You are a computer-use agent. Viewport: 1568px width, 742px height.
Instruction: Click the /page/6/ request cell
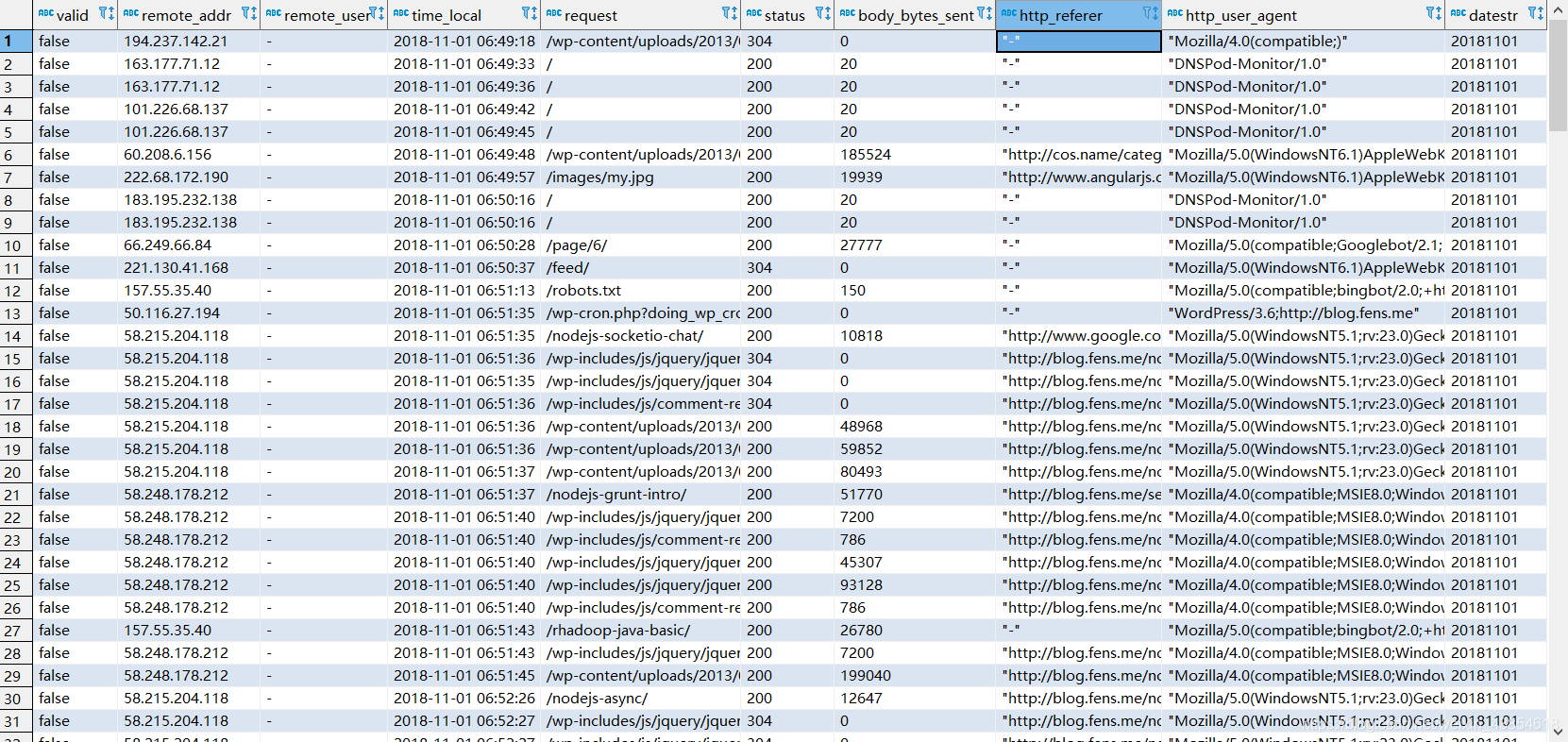(x=641, y=245)
